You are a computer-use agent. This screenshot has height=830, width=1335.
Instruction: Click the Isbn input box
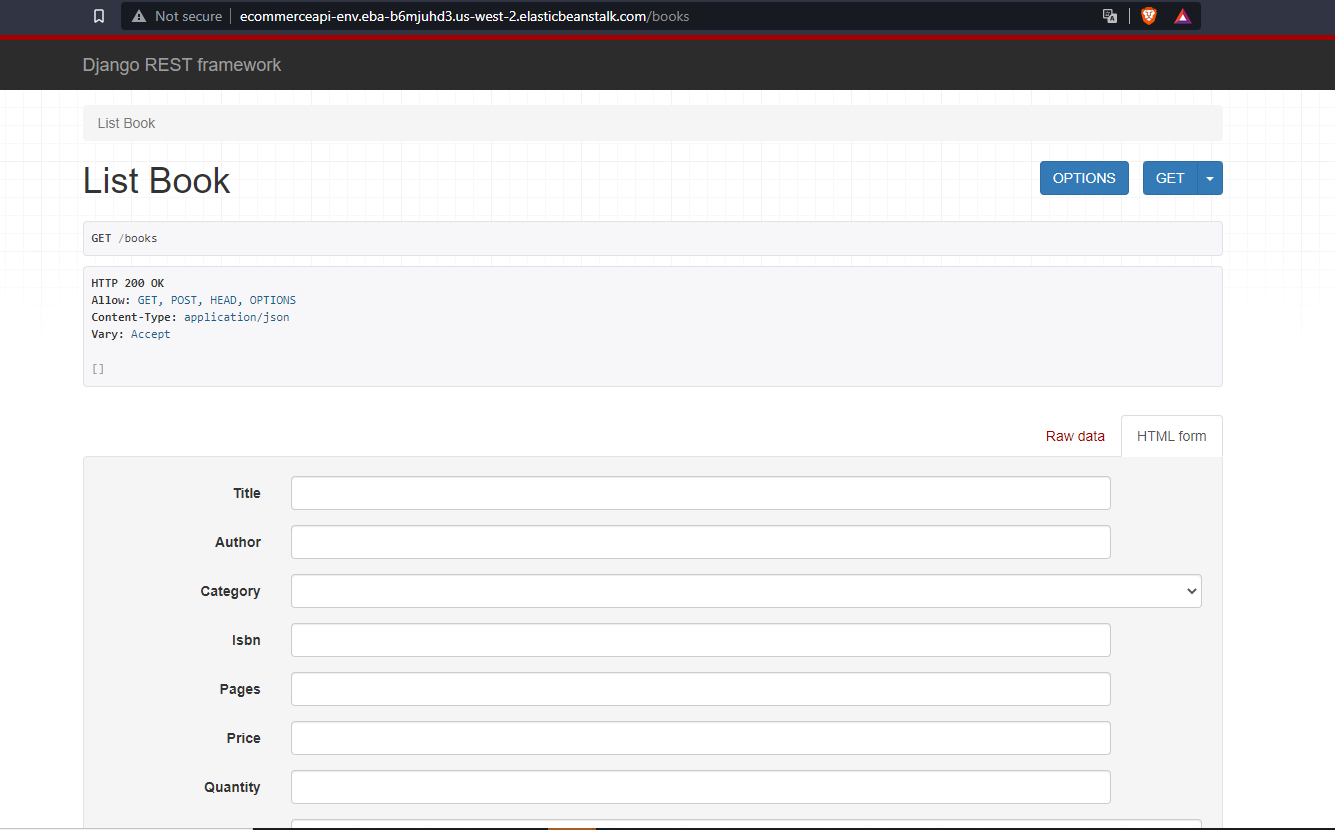700,639
